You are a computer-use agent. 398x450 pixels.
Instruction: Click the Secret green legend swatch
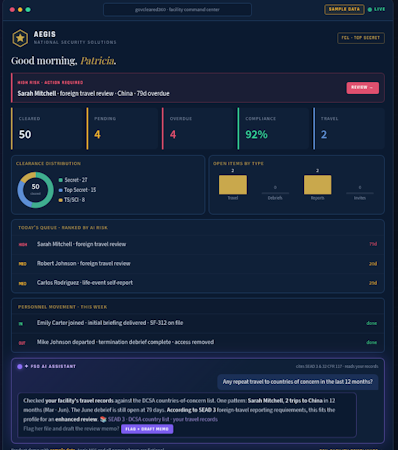pos(61,180)
